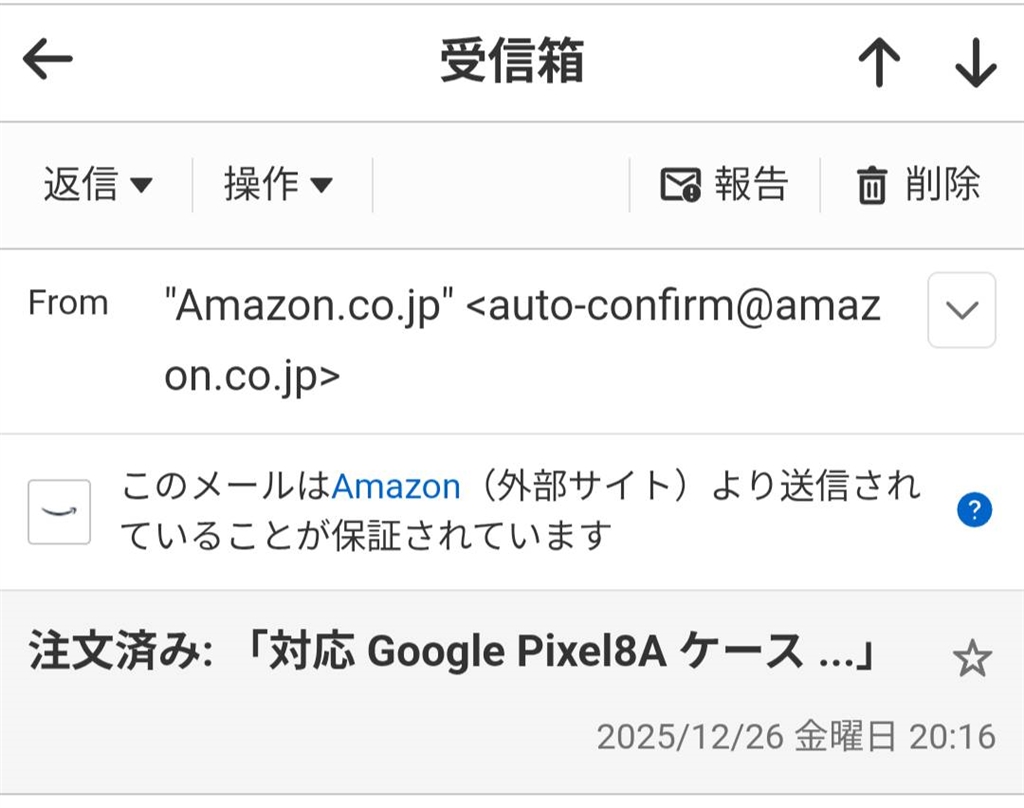Click the 受信箱 inbox title

(x=511, y=62)
